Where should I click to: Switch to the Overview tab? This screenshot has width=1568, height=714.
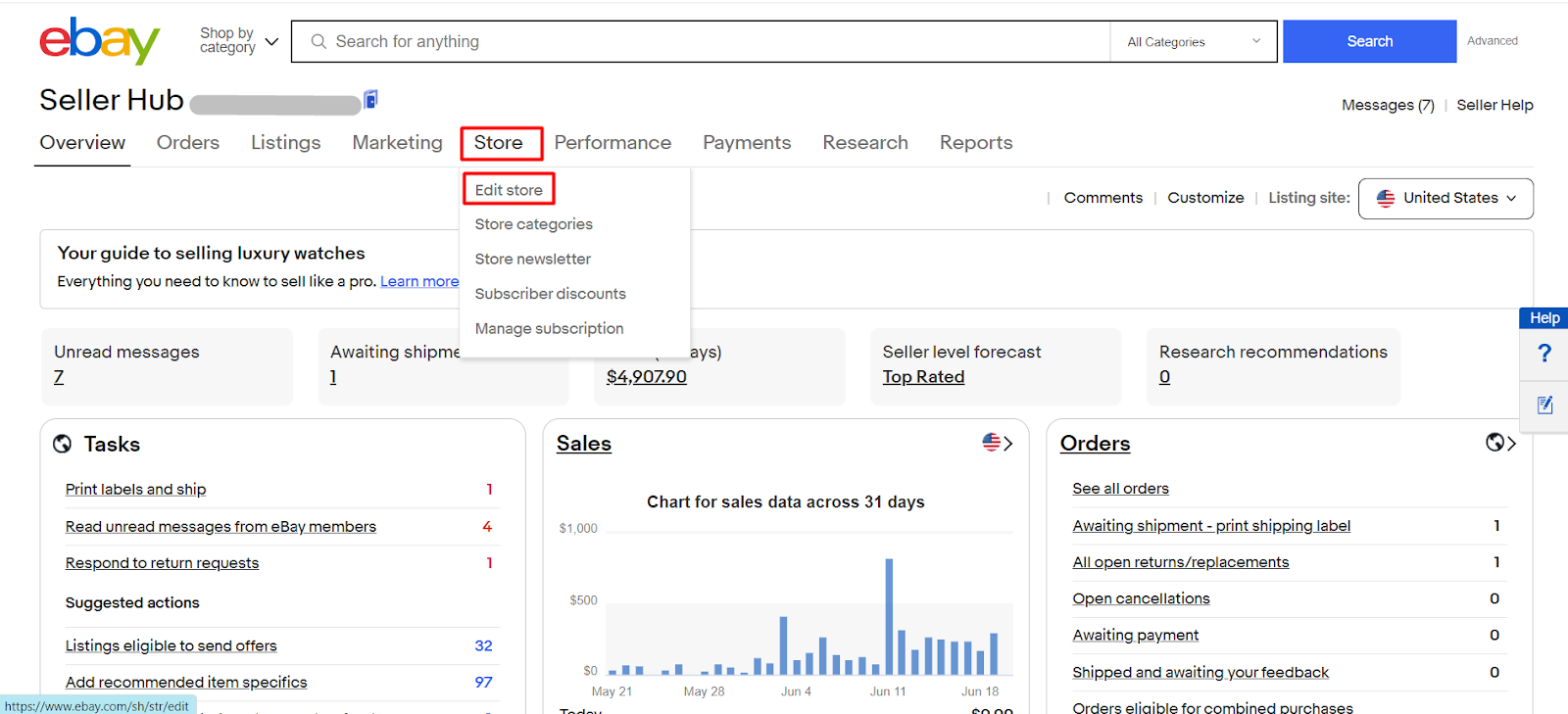(x=82, y=143)
